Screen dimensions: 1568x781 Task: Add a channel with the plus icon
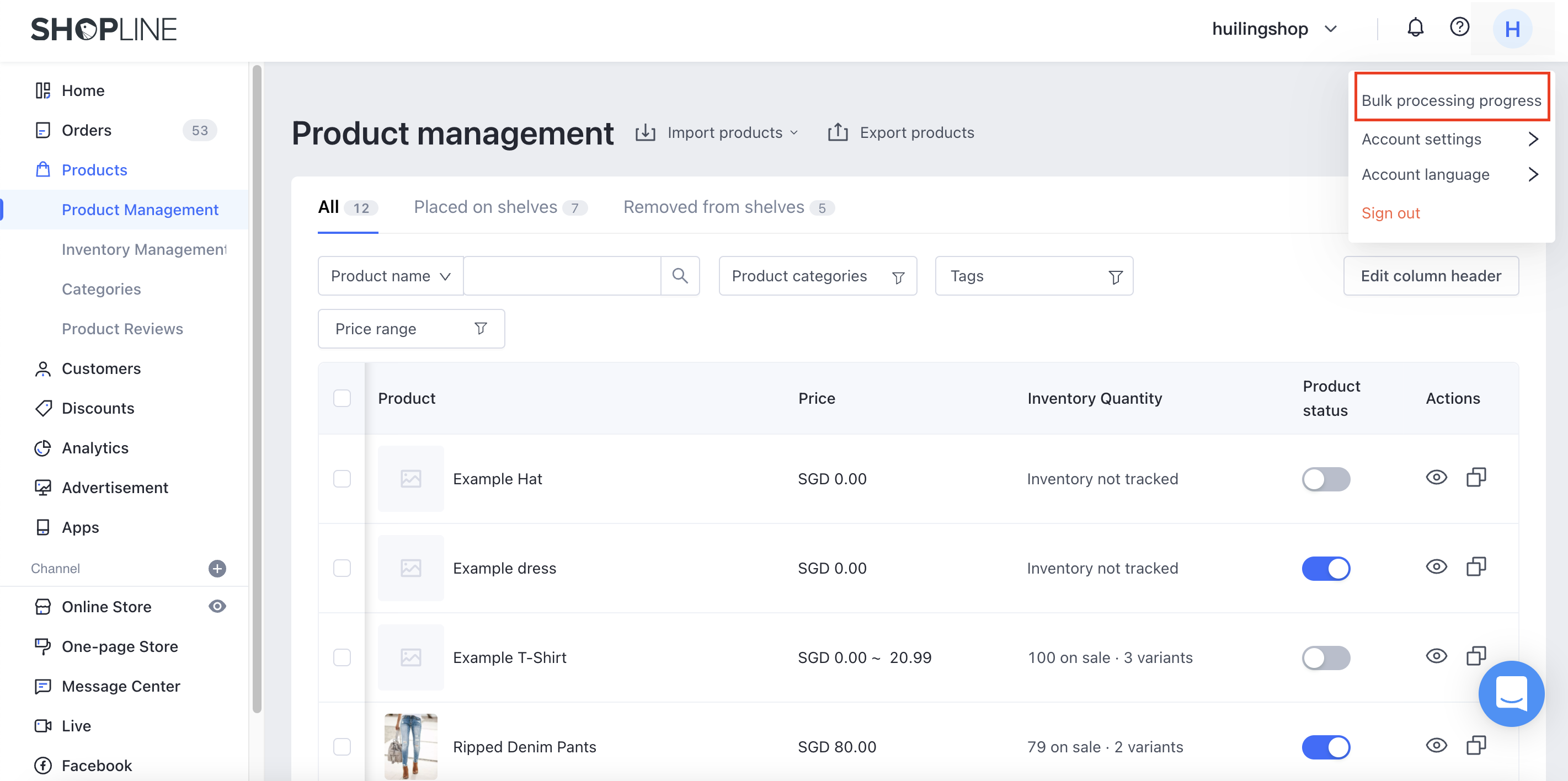tap(217, 568)
